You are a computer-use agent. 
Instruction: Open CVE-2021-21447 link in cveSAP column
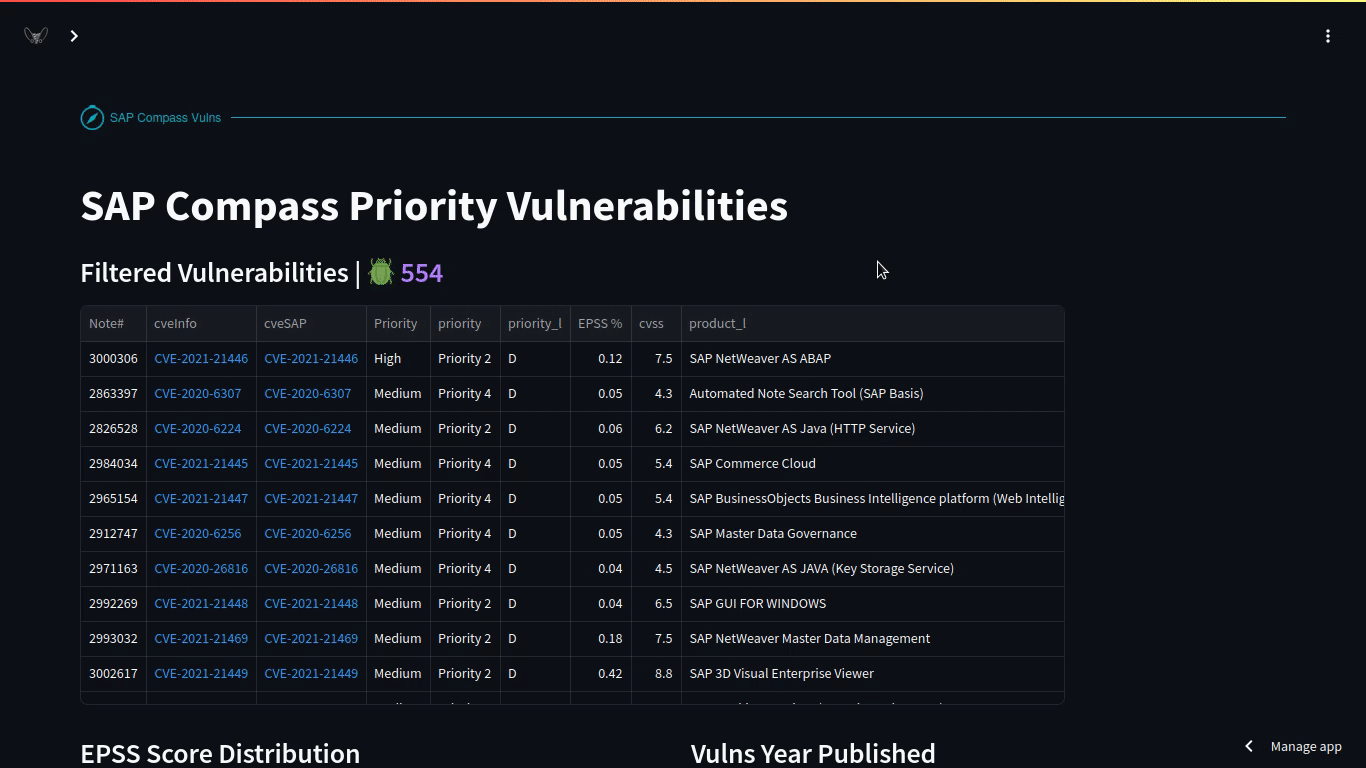pyautogui.click(x=311, y=499)
